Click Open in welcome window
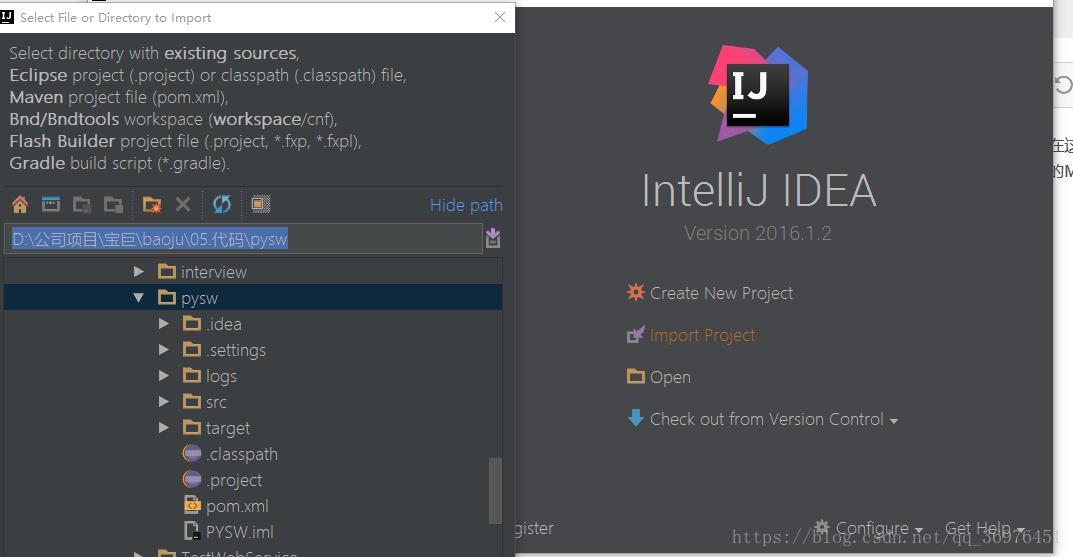 point(670,377)
